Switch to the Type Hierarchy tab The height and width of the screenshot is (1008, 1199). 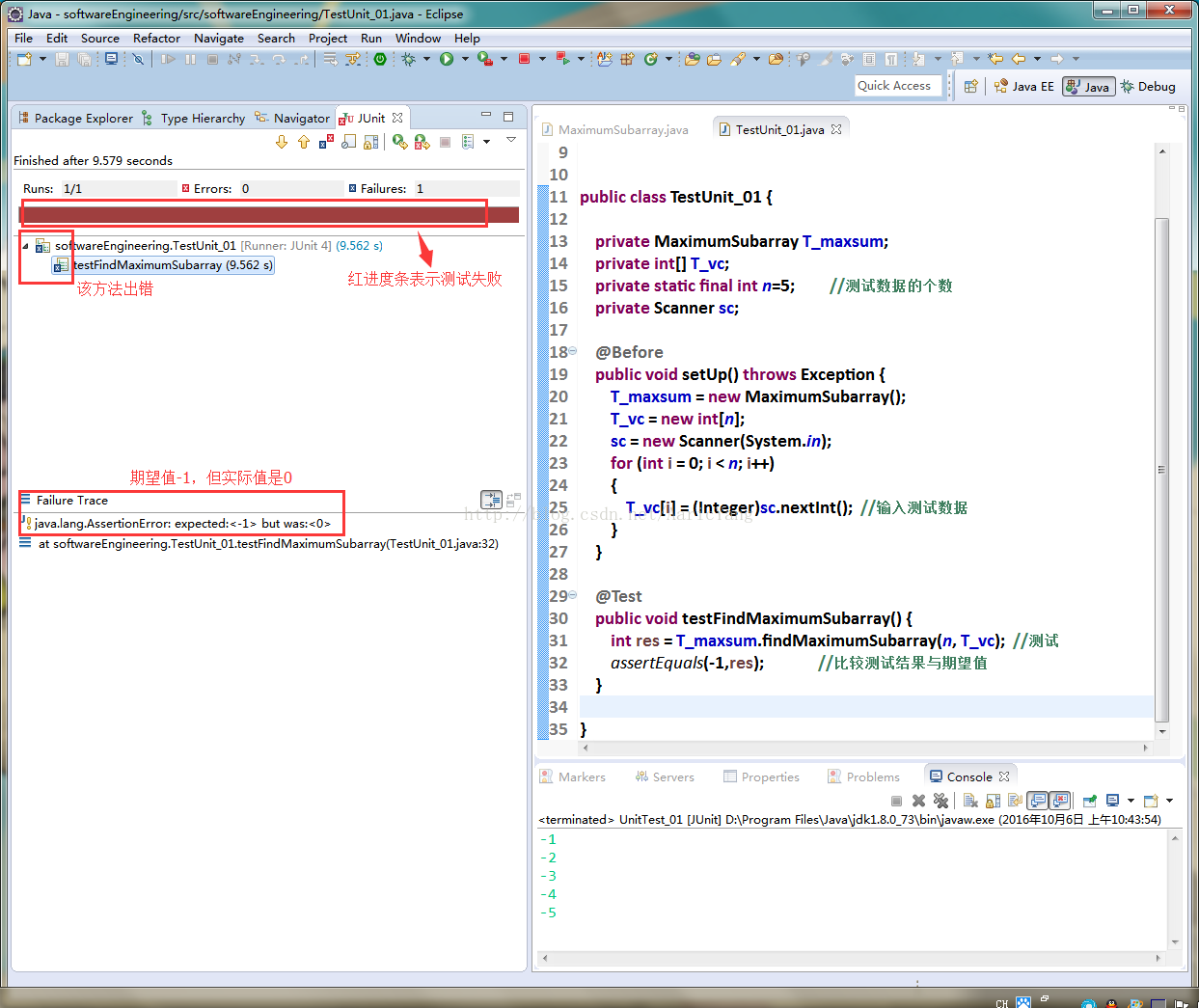[x=193, y=118]
